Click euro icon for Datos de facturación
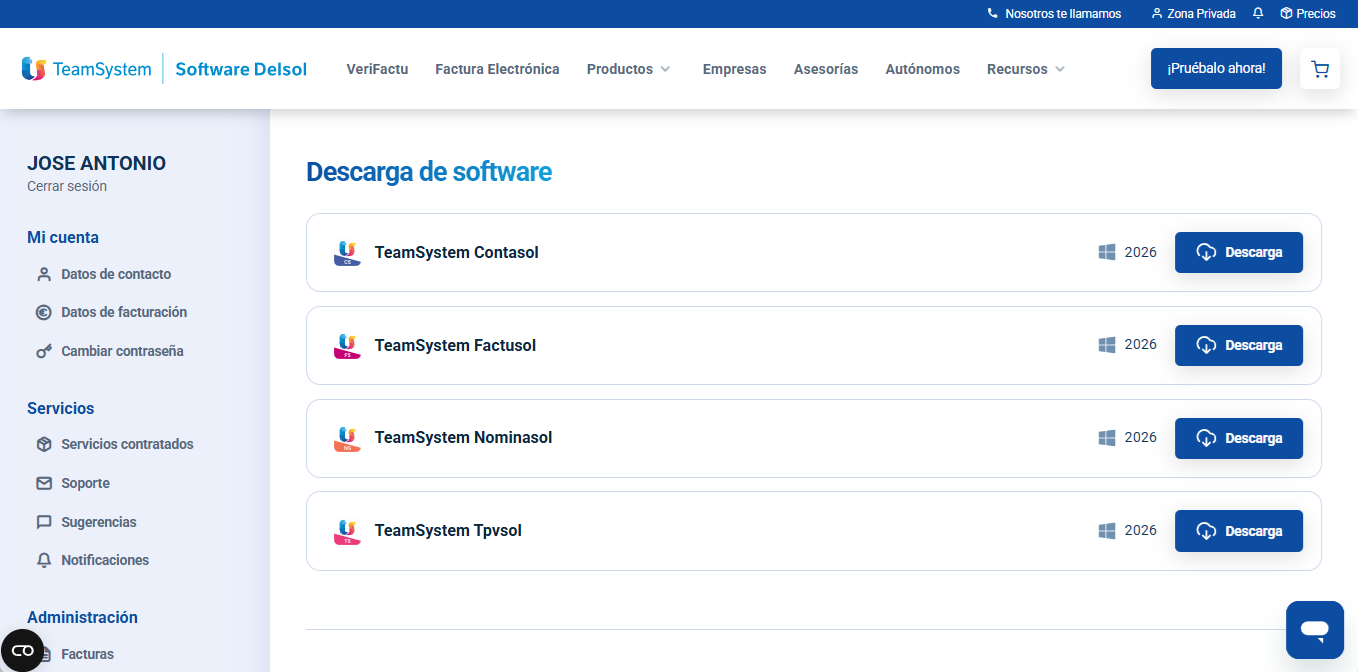 coord(44,312)
